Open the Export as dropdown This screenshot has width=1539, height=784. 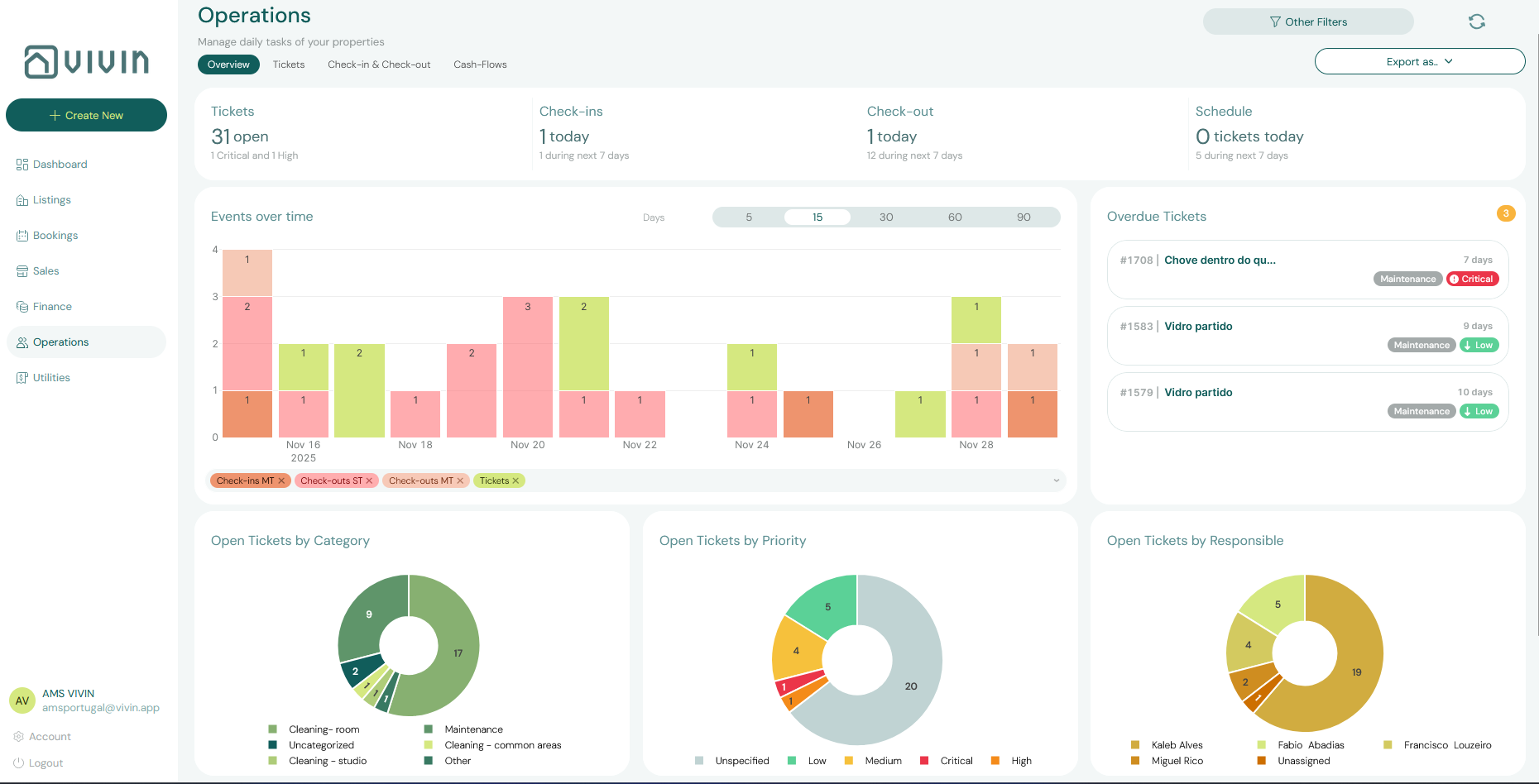pos(1419,61)
